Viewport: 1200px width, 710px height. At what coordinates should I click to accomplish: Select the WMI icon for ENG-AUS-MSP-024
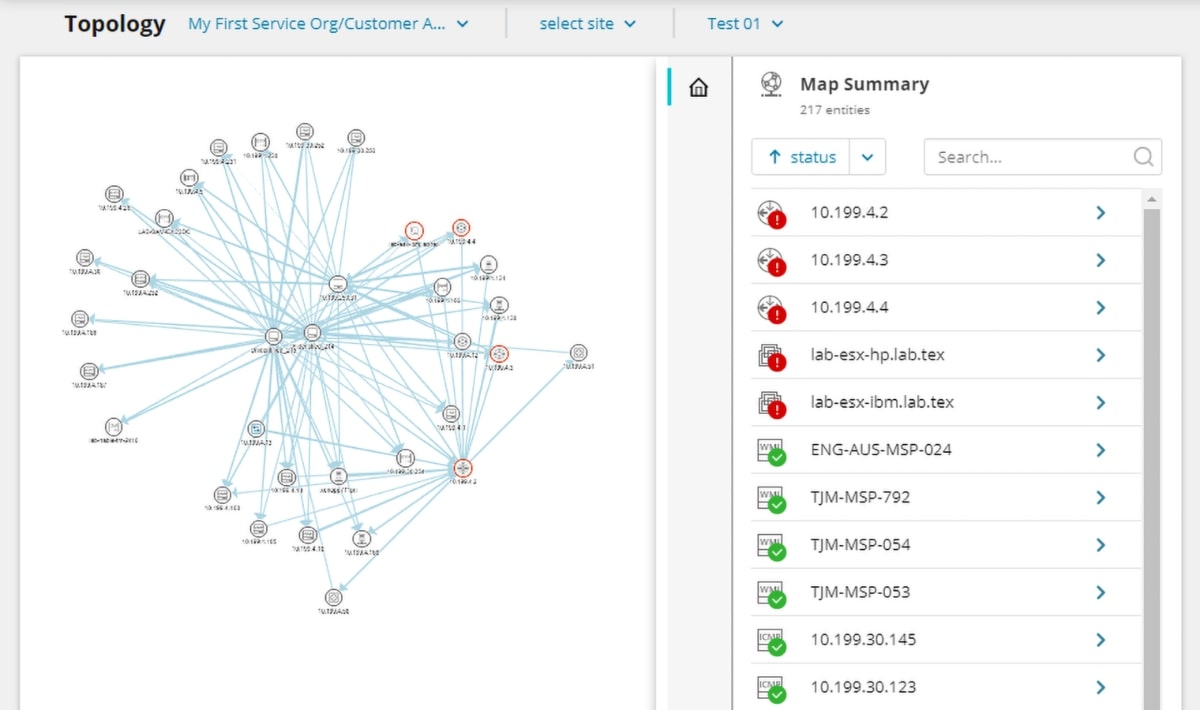[772, 450]
